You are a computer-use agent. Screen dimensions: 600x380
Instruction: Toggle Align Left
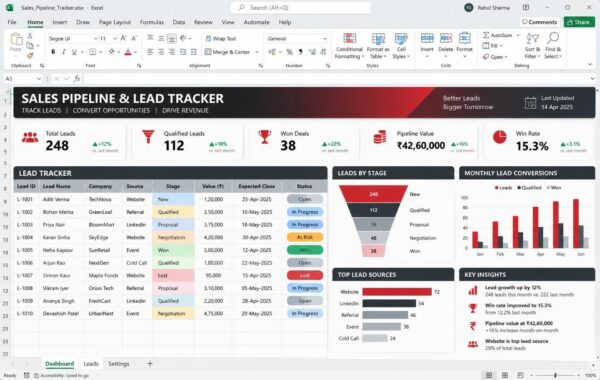[x=150, y=52]
